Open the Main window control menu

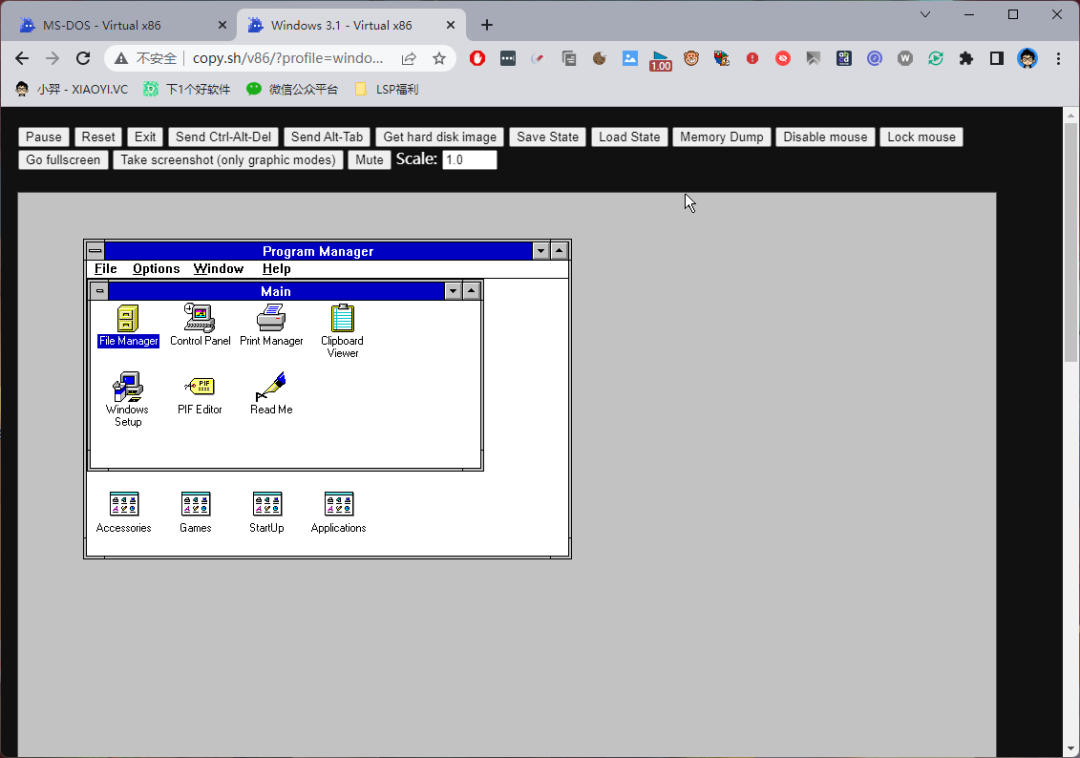98,290
